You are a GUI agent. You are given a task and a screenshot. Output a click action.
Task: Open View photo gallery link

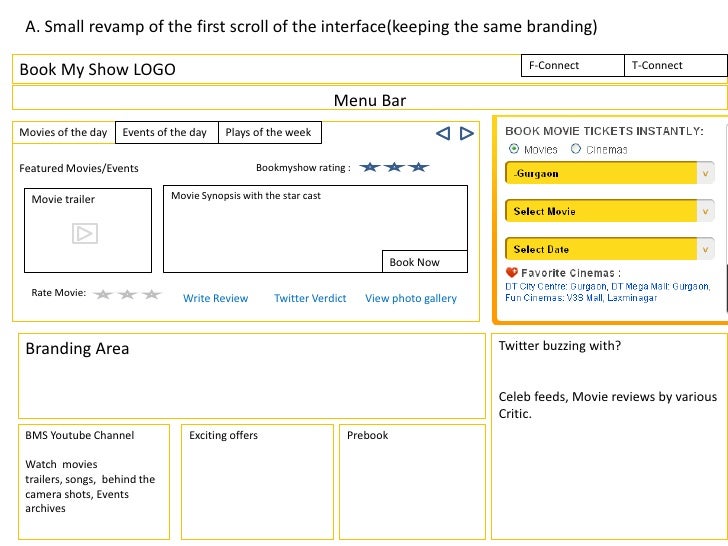411,298
